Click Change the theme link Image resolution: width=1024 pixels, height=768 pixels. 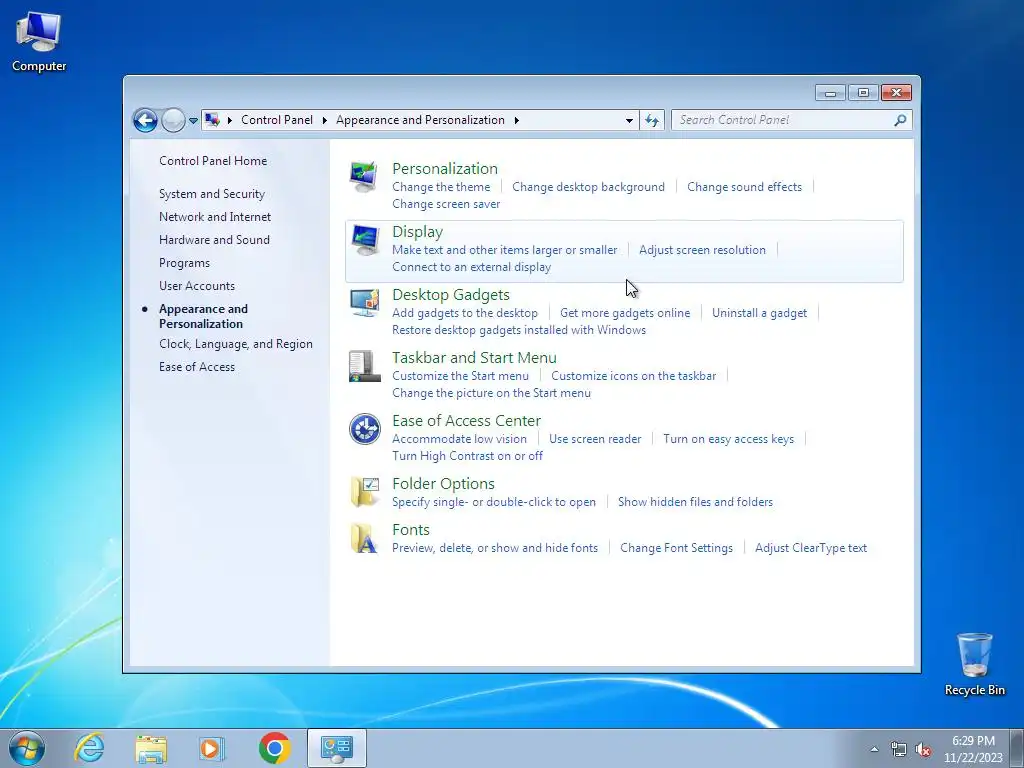click(x=441, y=187)
